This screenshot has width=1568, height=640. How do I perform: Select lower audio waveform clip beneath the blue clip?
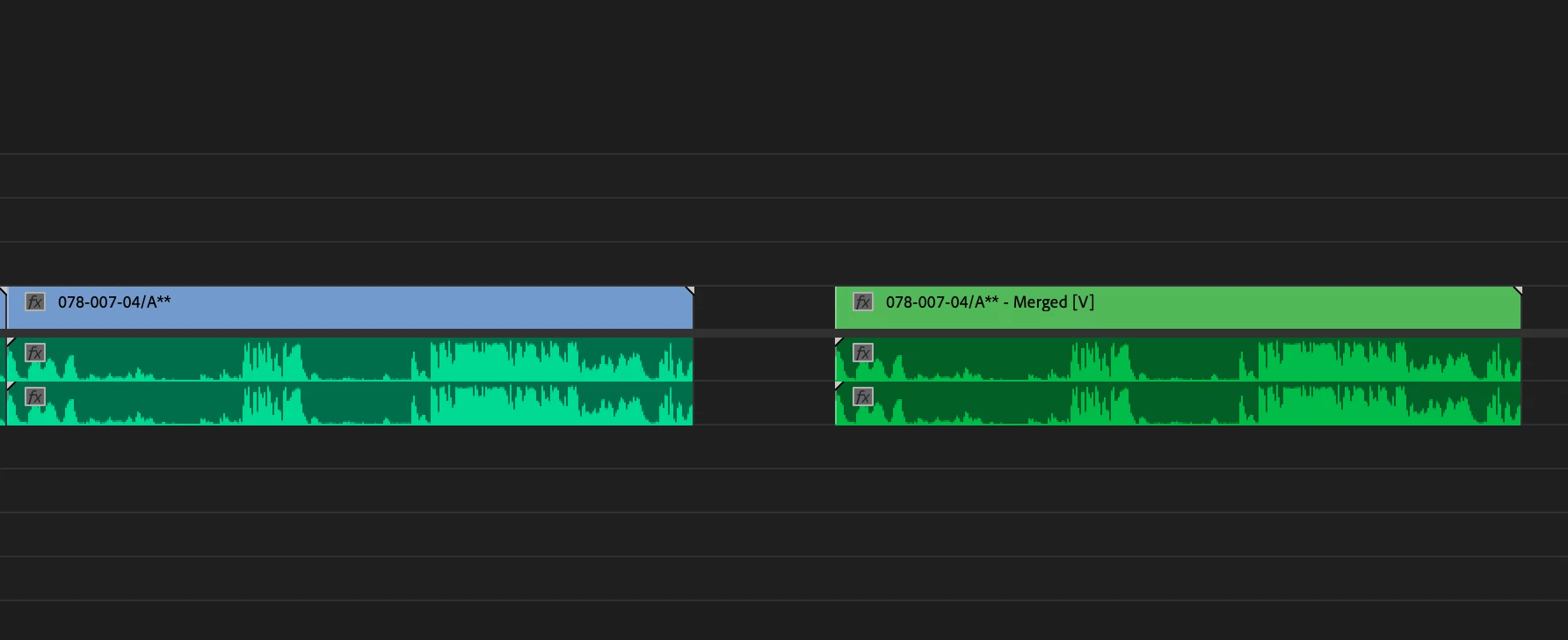[x=350, y=404]
